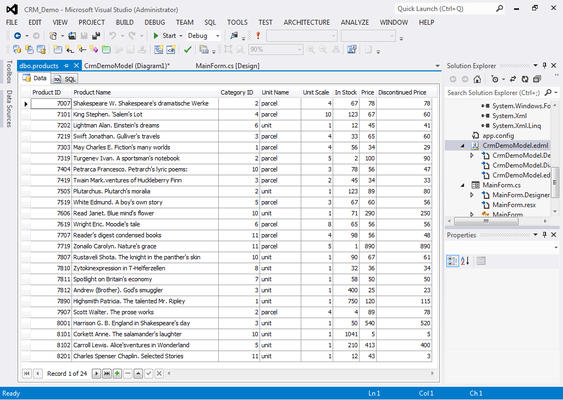Switch to MainForm.cs [Design] tab

[x=227, y=66]
